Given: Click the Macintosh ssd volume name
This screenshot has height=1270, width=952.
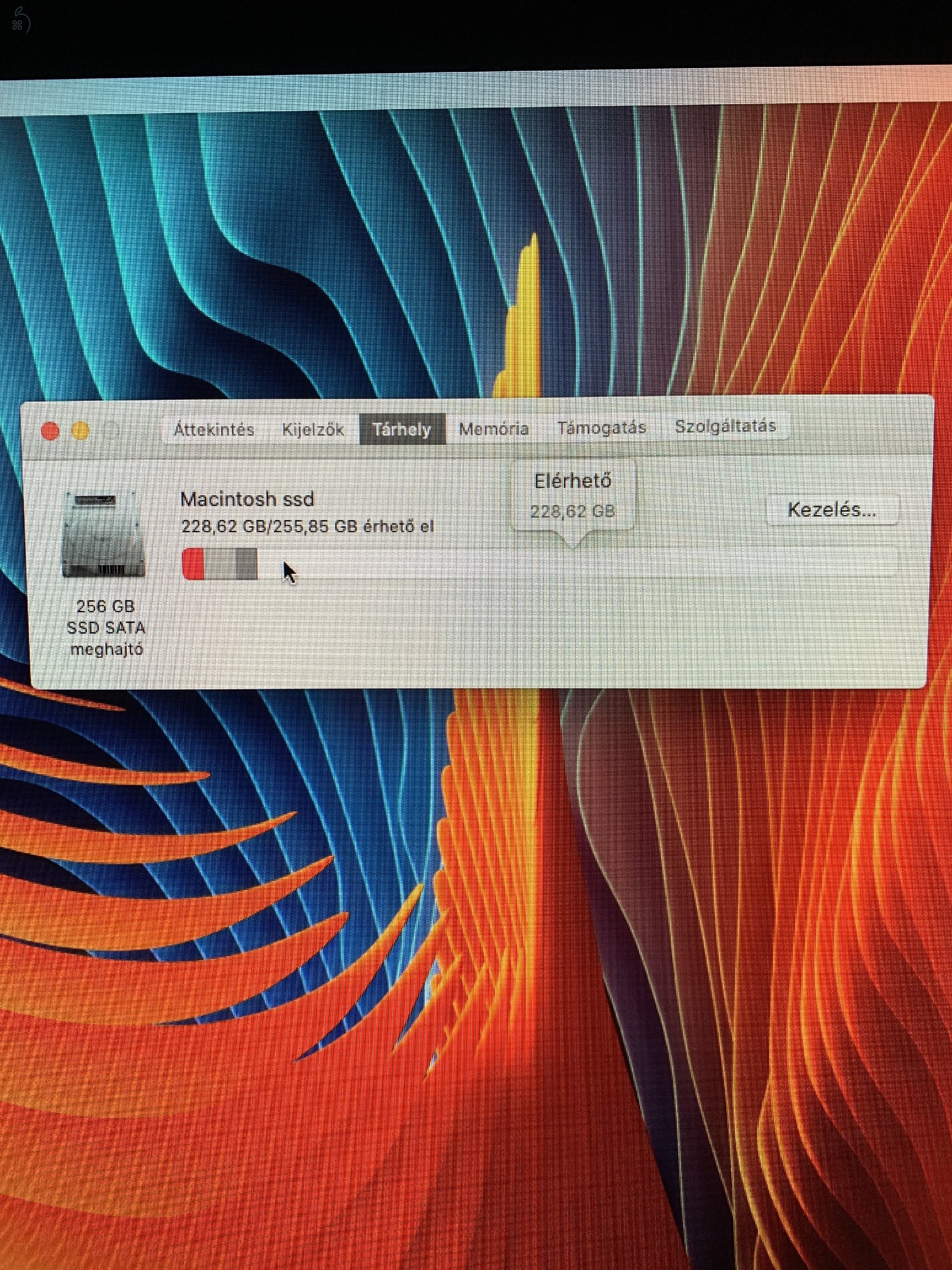Looking at the screenshot, I should click(248, 499).
